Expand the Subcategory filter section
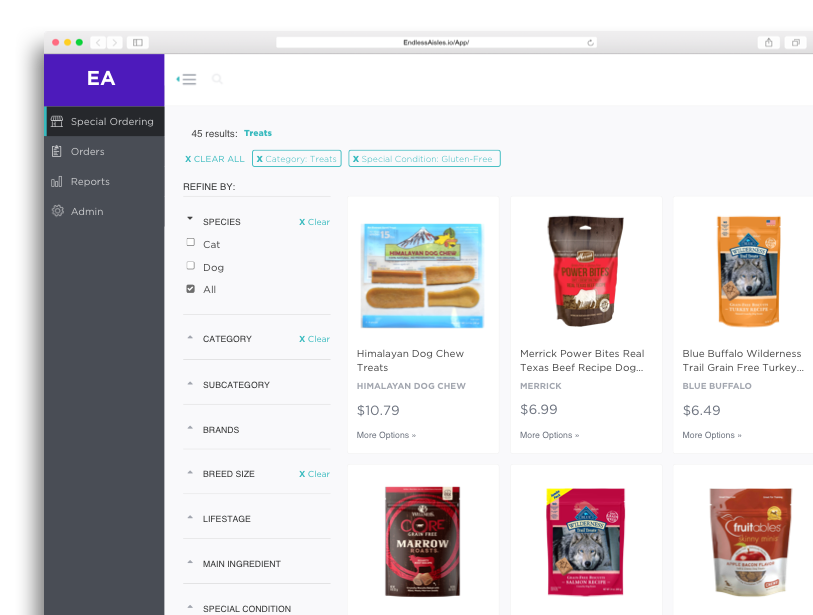Image resolution: width=813 pixels, height=615 pixels. point(190,384)
